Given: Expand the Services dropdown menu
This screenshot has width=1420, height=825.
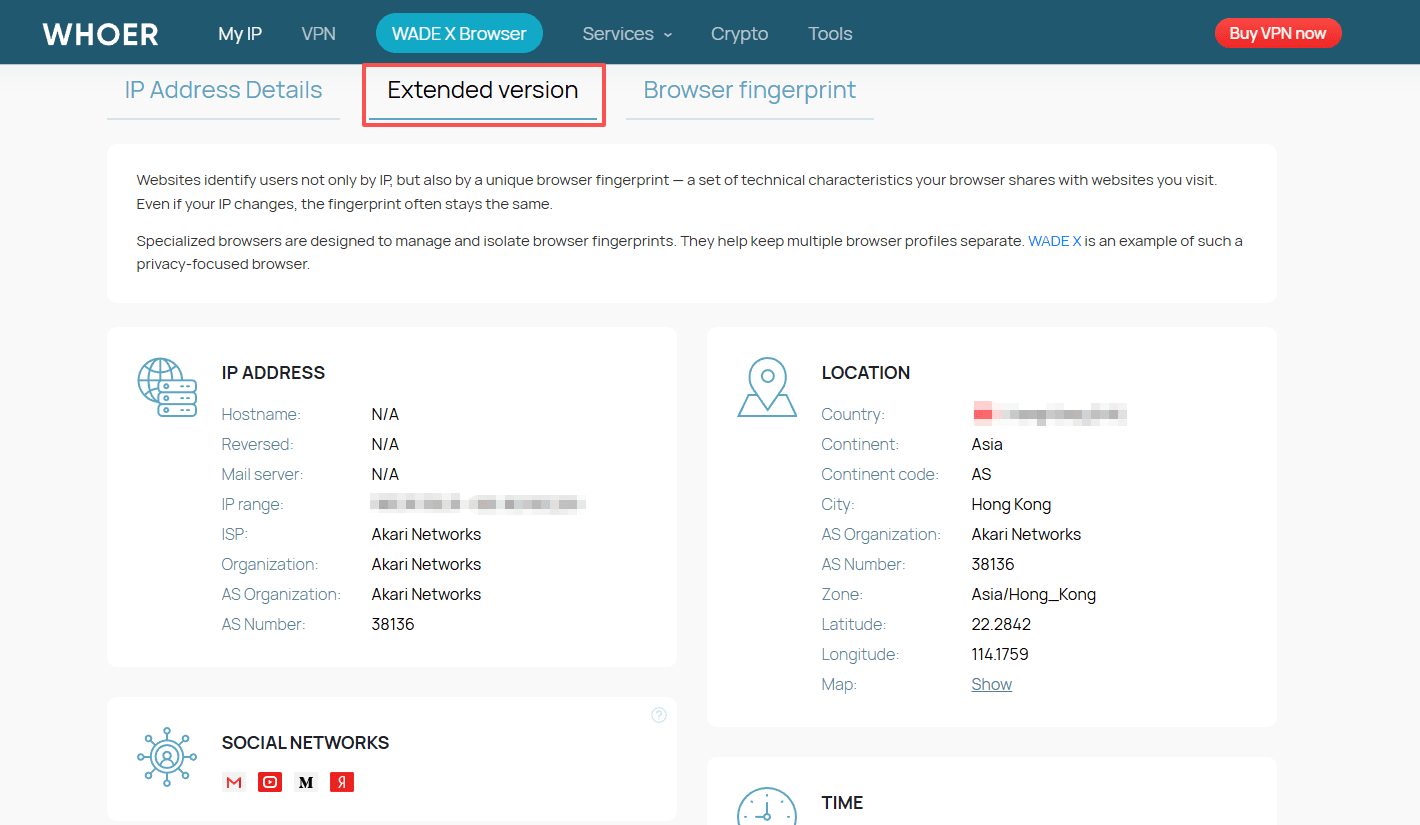Looking at the screenshot, I should click(627, 34).
